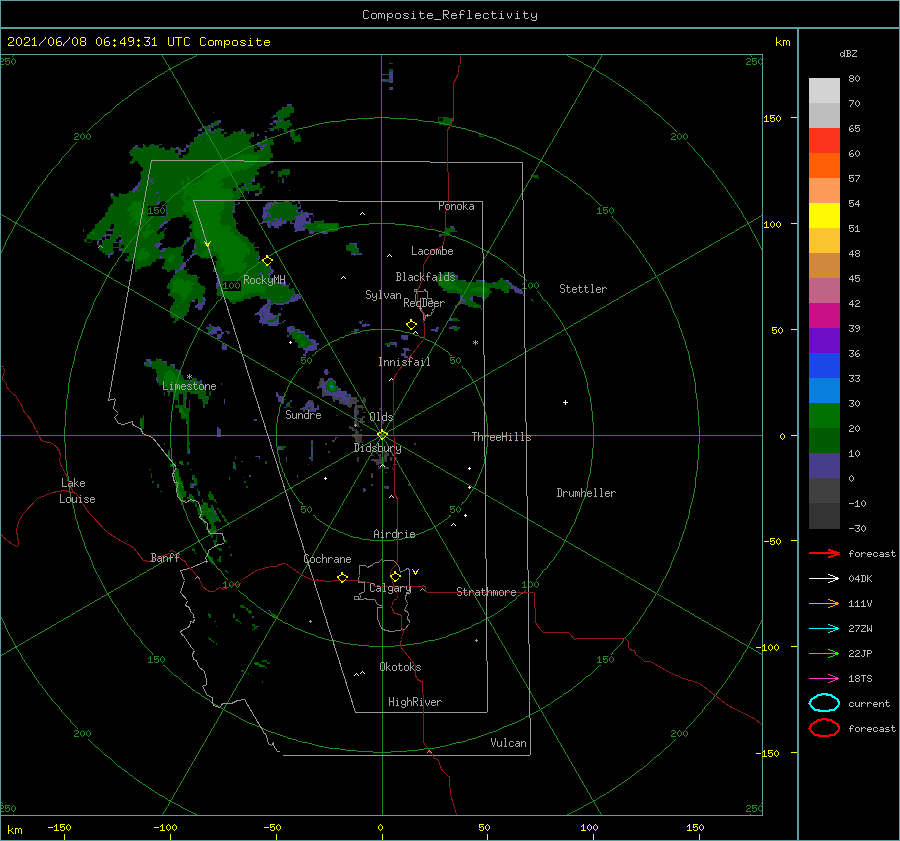Select the orange 60-57 dBZ color swatch
Image resolution: width=900 pixels, height=841 pixels.
824,166
